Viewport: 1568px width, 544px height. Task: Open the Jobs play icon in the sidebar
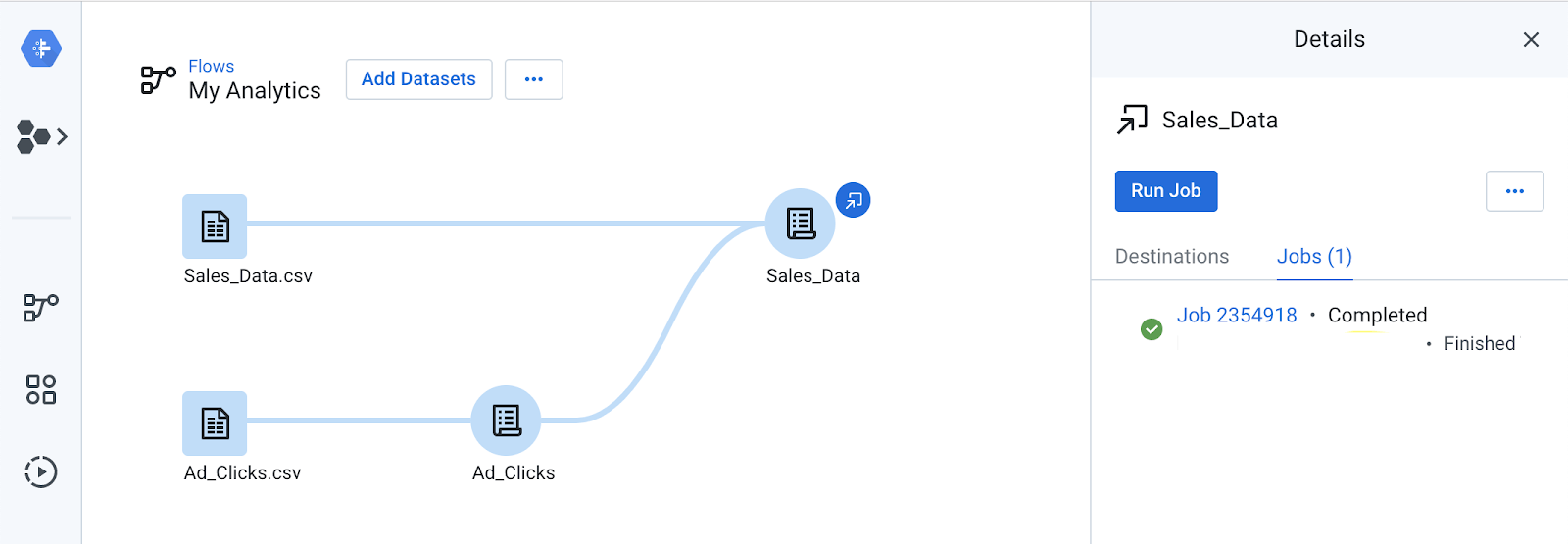41,472
